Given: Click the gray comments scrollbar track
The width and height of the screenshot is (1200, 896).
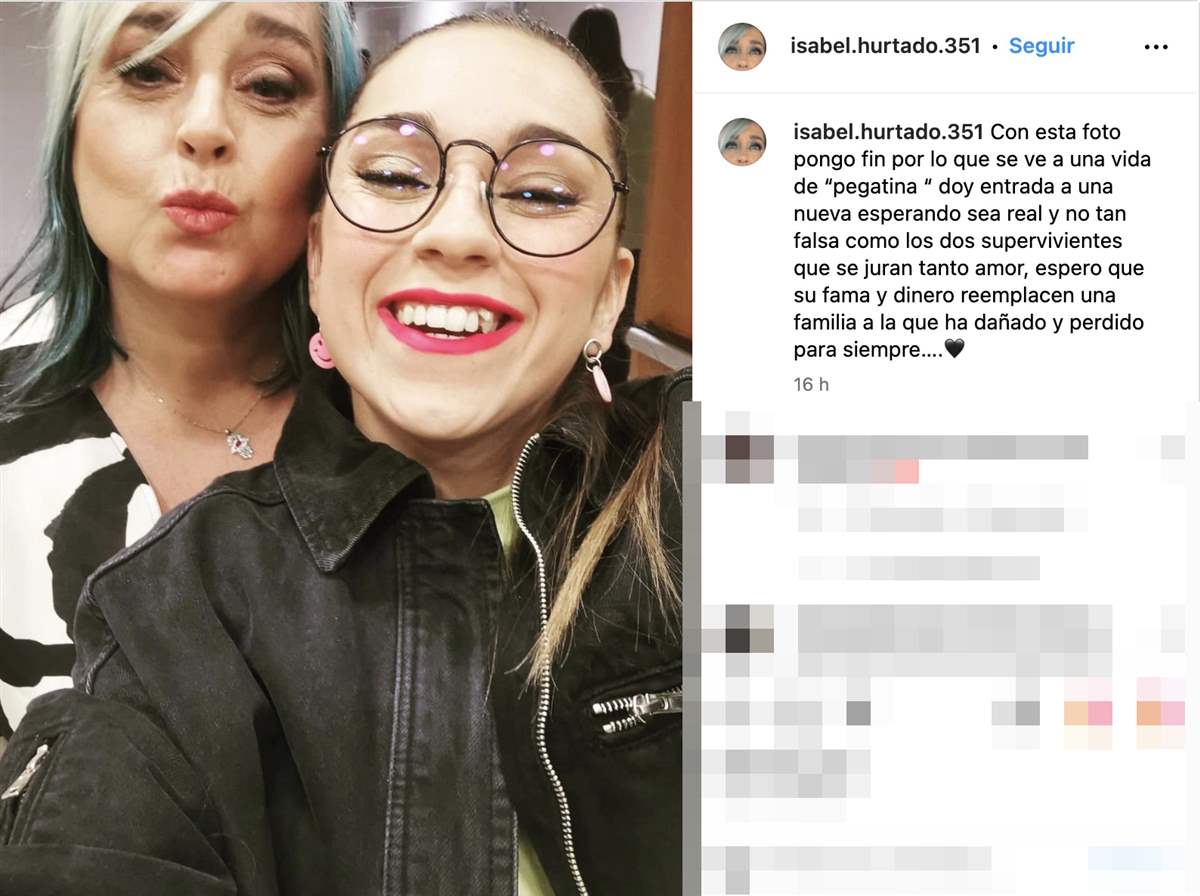Looking at the screenshot, I should 691,648.
